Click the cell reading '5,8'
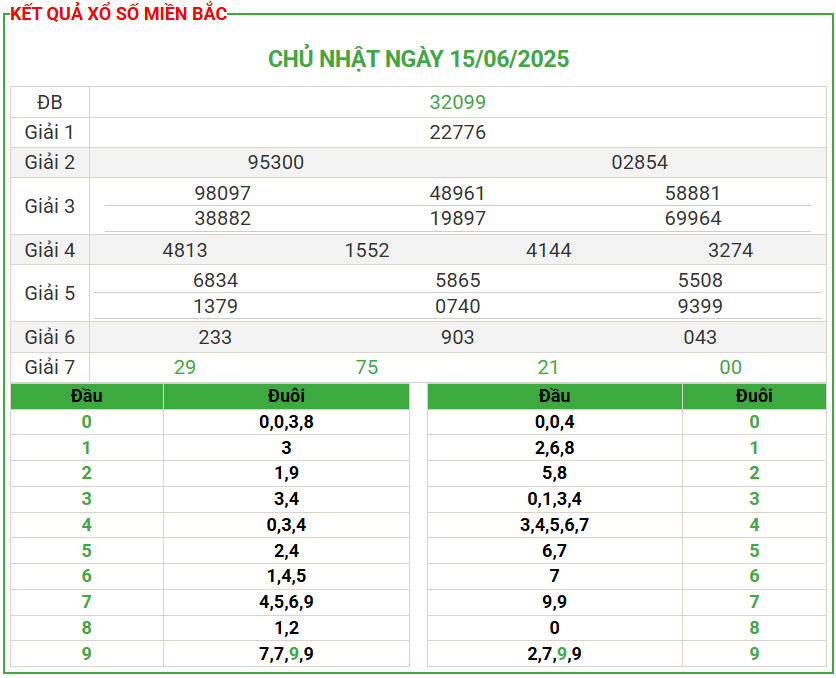The image size is (836, 678). click(554, 473)
